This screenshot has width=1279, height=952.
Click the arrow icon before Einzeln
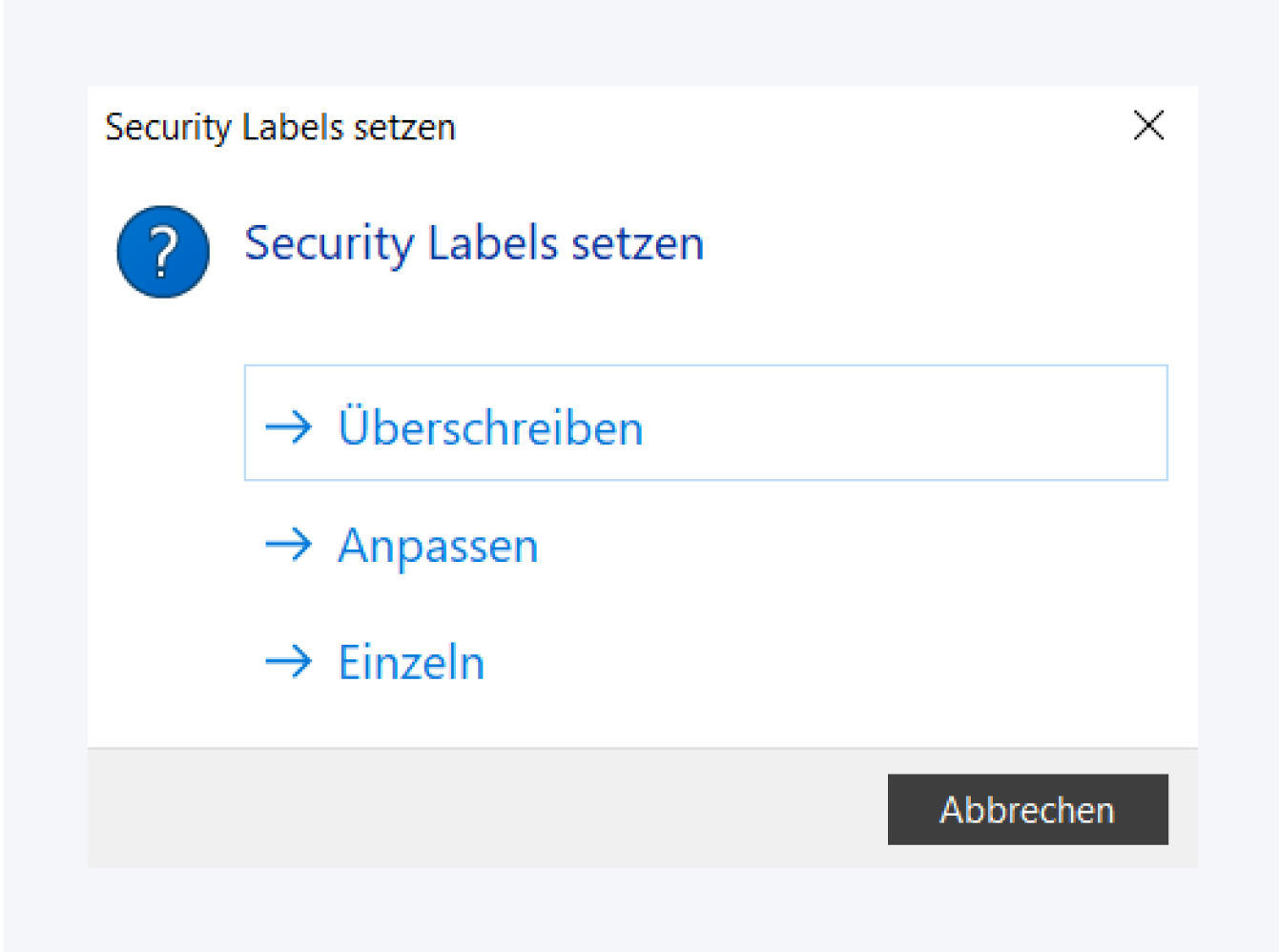coord(288,661)
